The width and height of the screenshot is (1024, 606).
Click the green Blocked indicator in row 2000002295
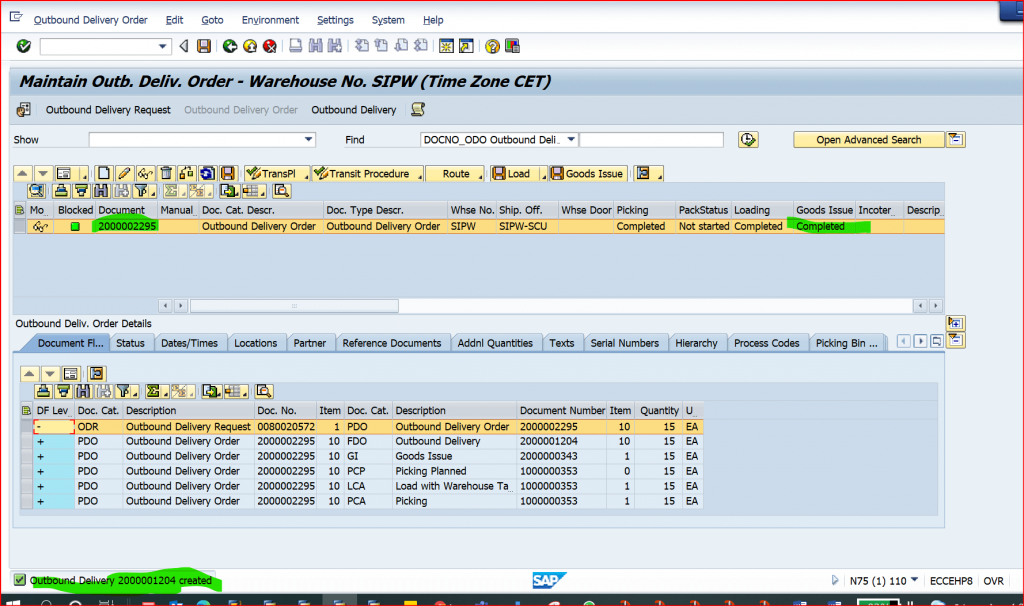[75, 227]
